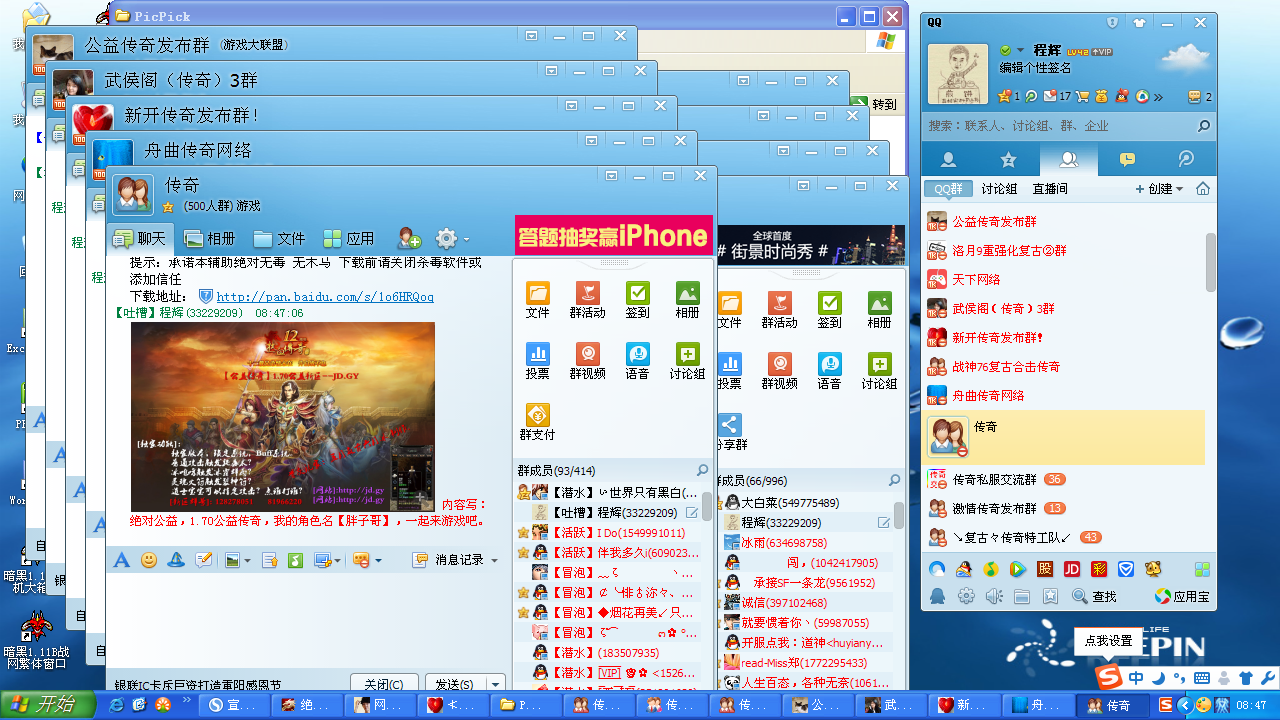Open the QQ main menu penguin icon
Screen dimensions: 1280x720
pos(937,596)
